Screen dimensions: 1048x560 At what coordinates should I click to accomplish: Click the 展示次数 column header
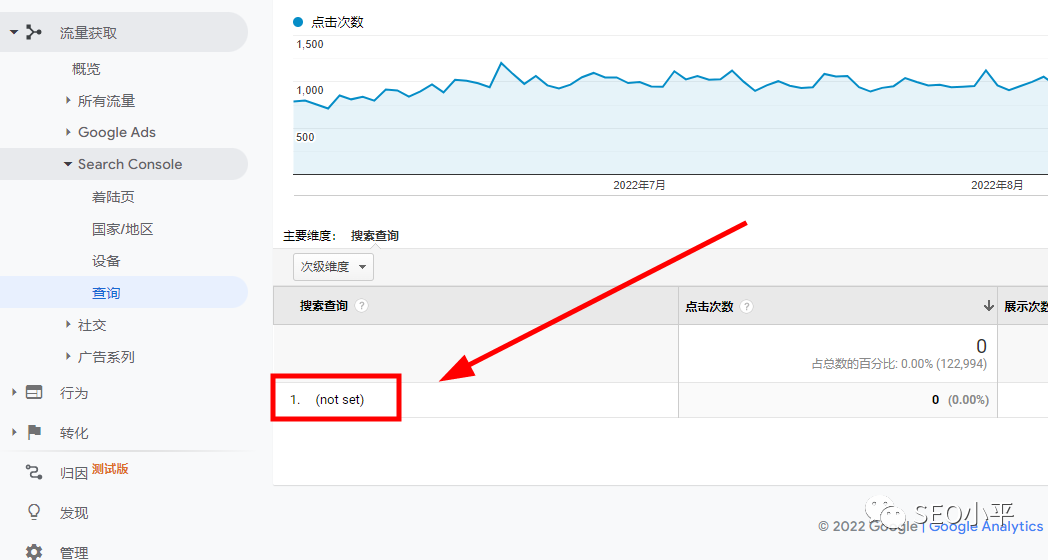tap(1025, 306)
